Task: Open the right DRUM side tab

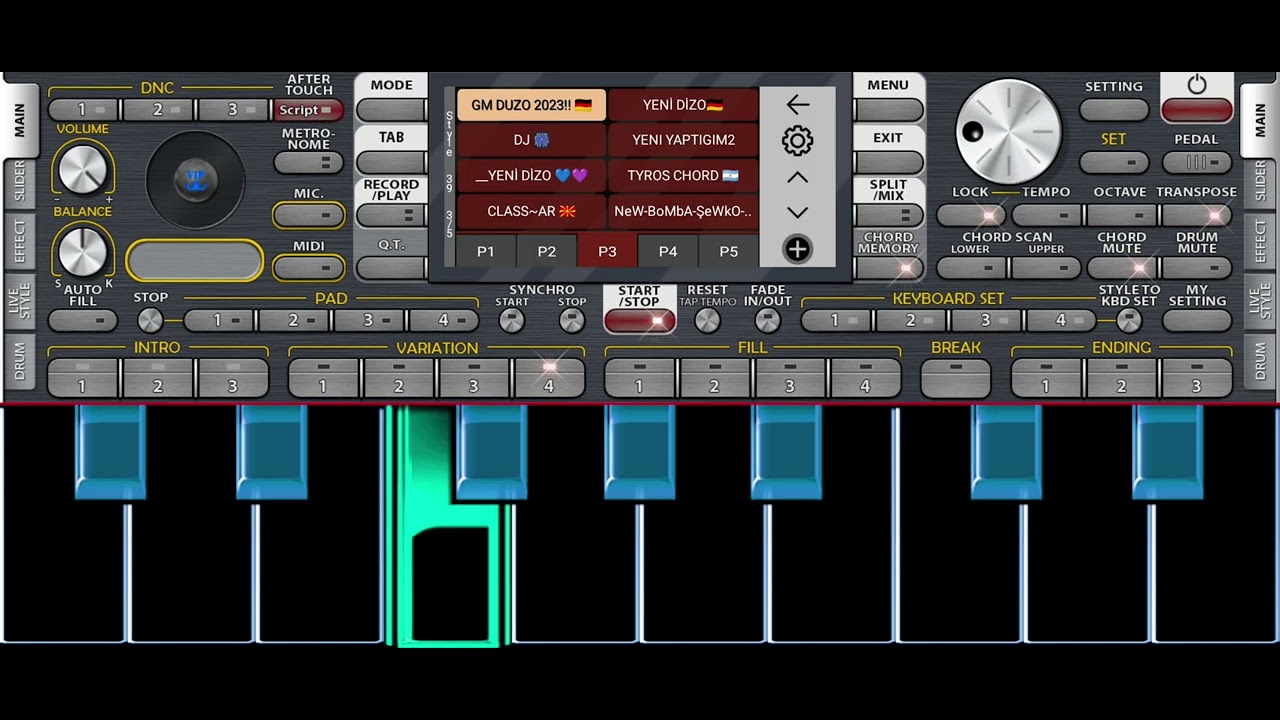Action: pyautogui.click(x=1260, y=361)
